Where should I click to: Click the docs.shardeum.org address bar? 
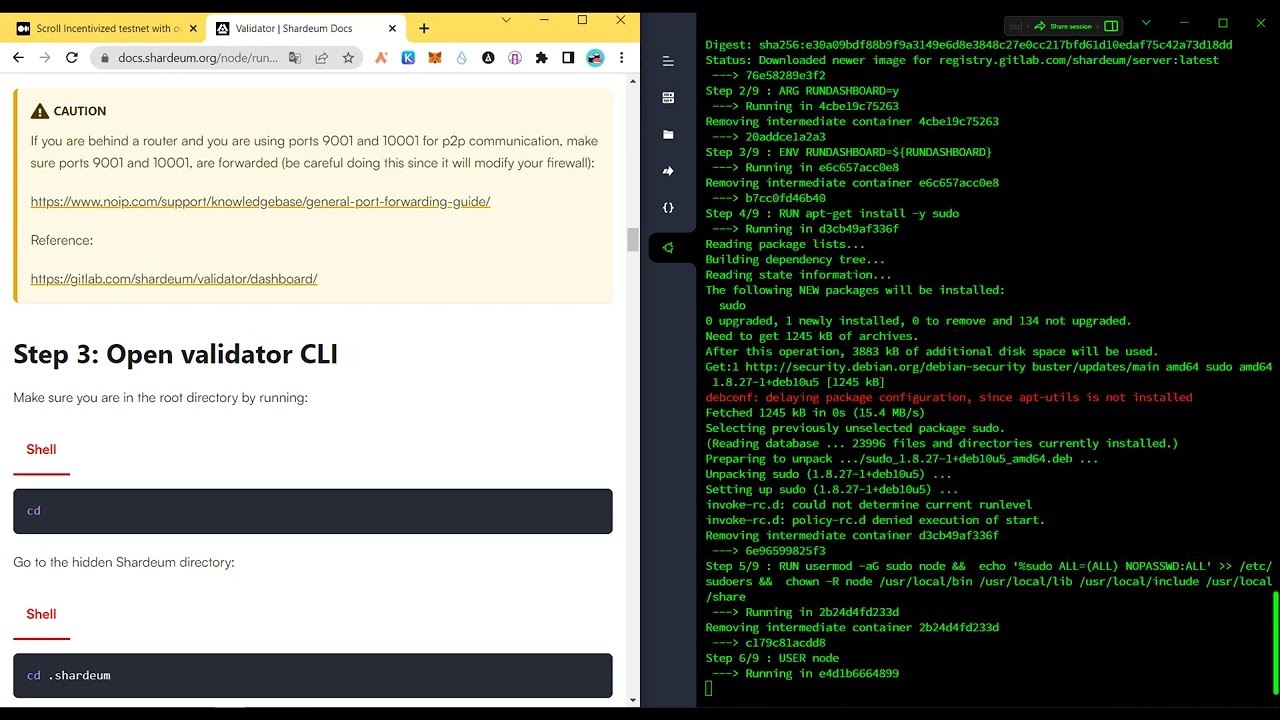click(197, 58)
